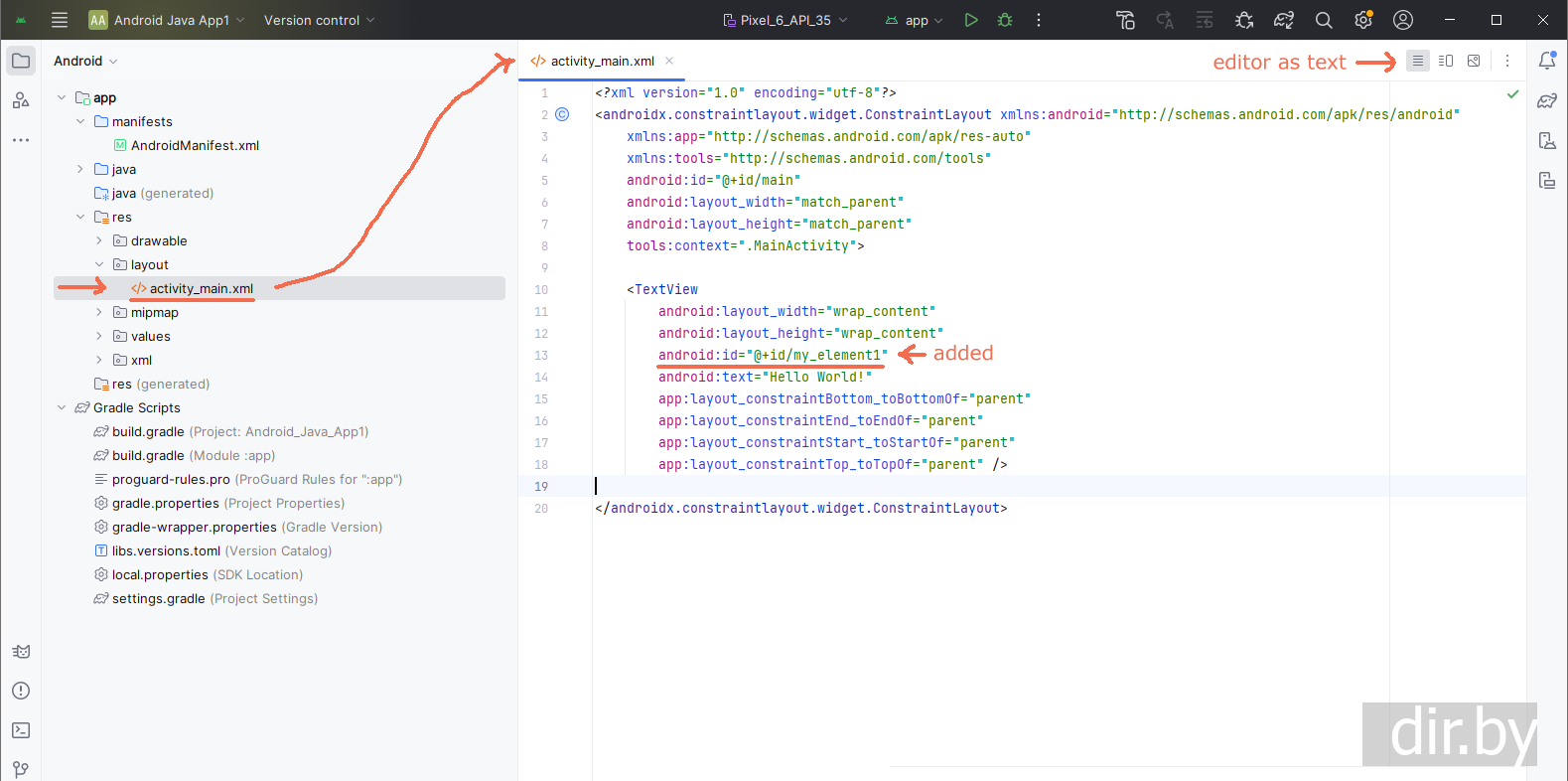
Task: Collapse the Gradle Scripts node
Action: (62, 407)
